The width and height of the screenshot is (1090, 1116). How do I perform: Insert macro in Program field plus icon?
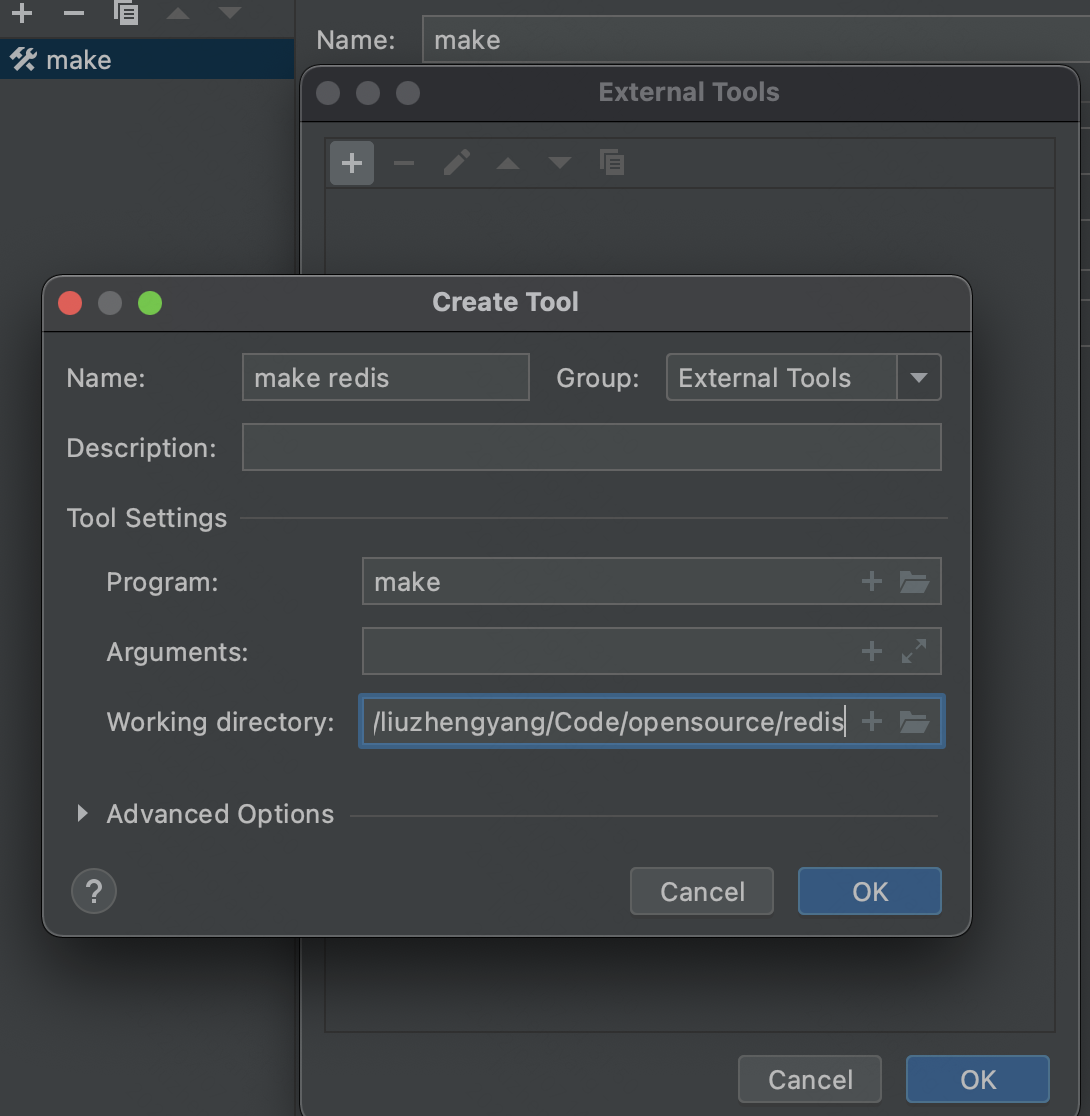point(872,582)
